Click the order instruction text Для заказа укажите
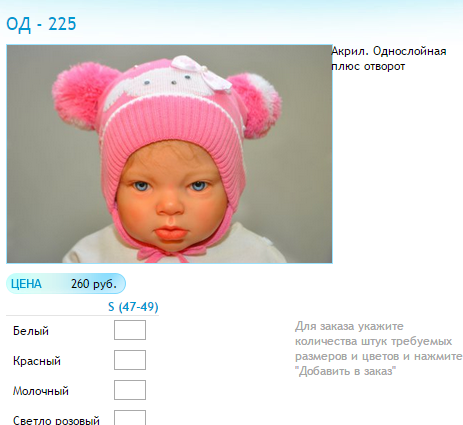 coord(349,326)
